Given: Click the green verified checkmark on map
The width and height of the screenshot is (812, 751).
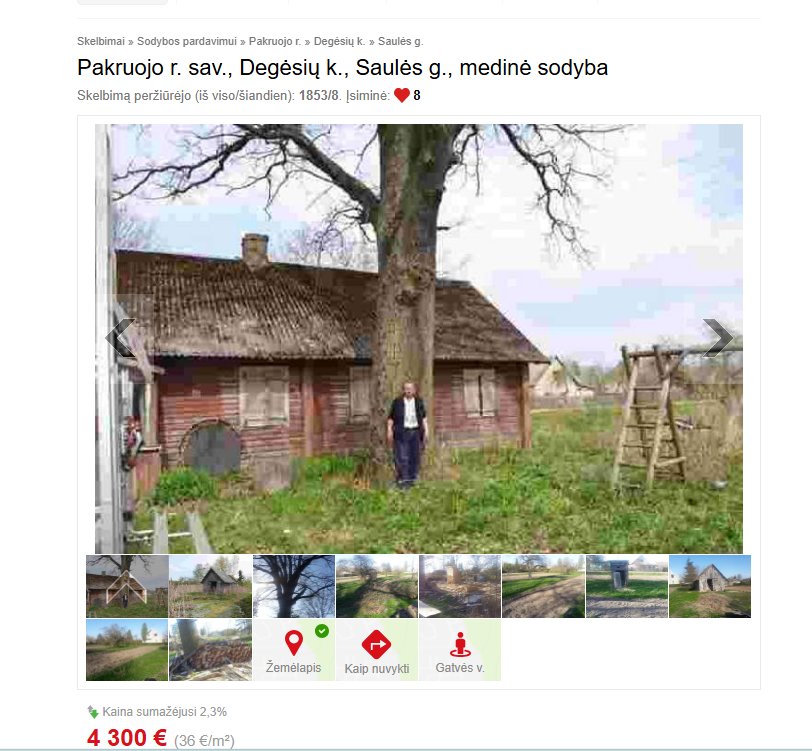Looking at the screenshot, I should 322,631.
